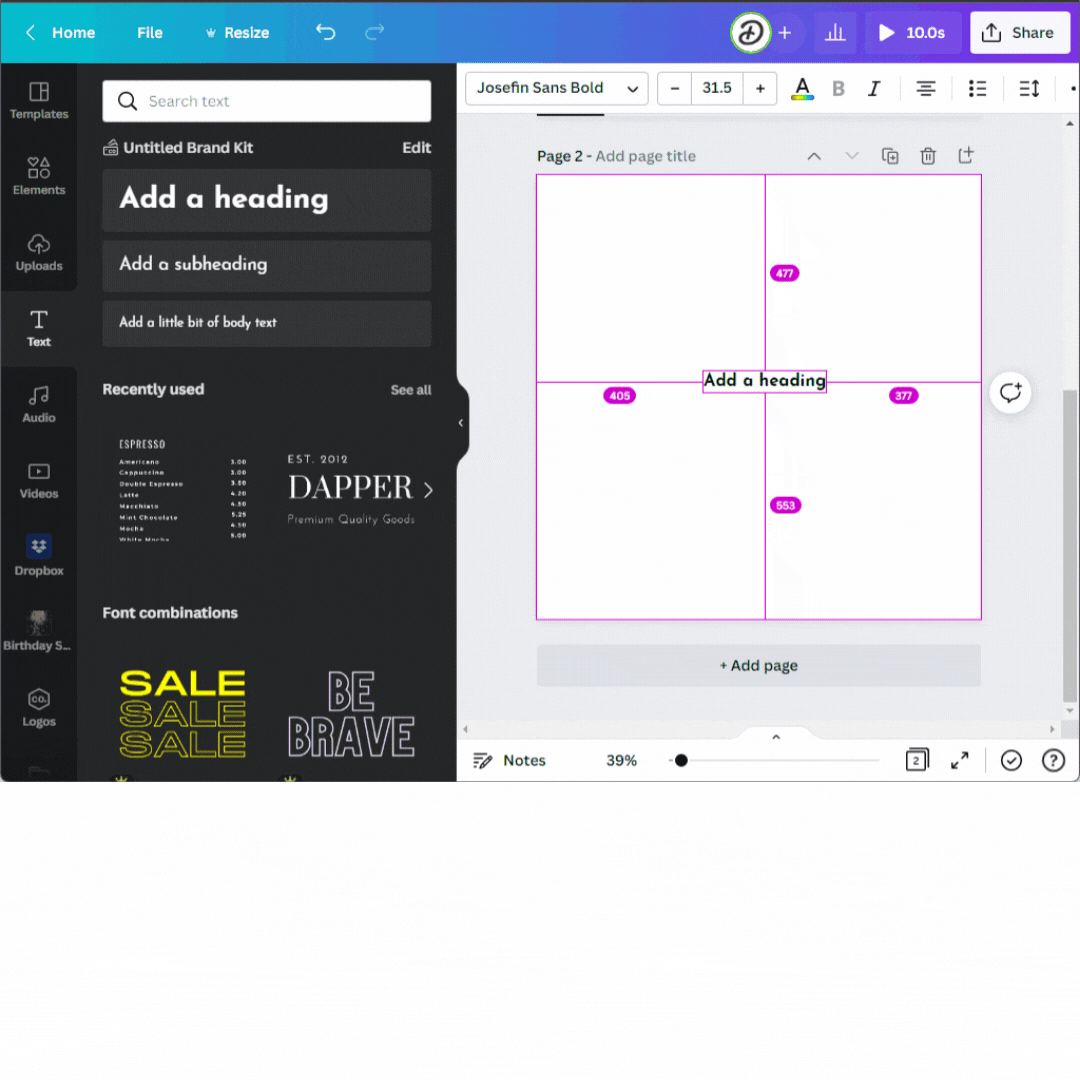
Task: Toggle italic formatting in the toolbar
Action: click(x=874, y=88)
